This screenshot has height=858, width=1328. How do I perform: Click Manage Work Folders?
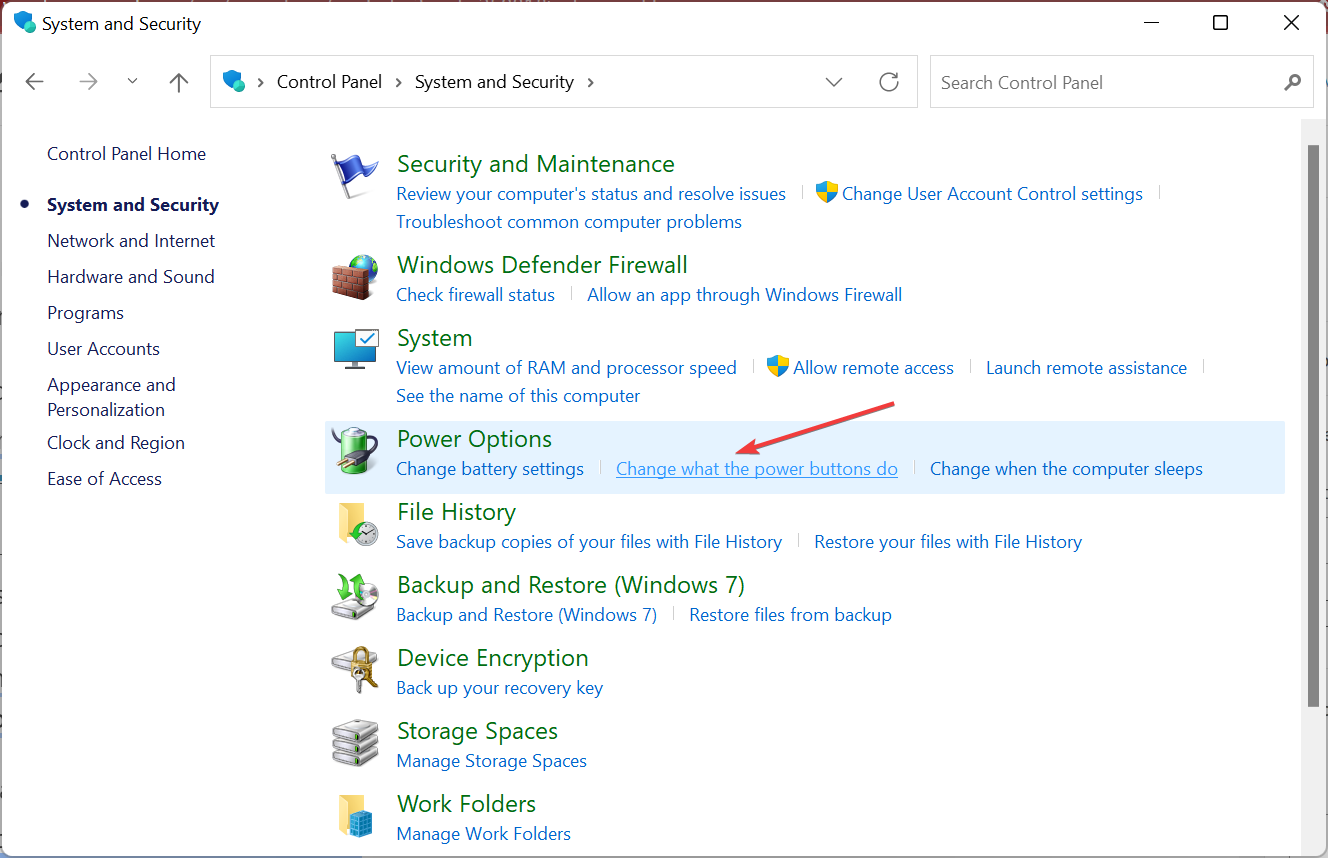[483, 834]
